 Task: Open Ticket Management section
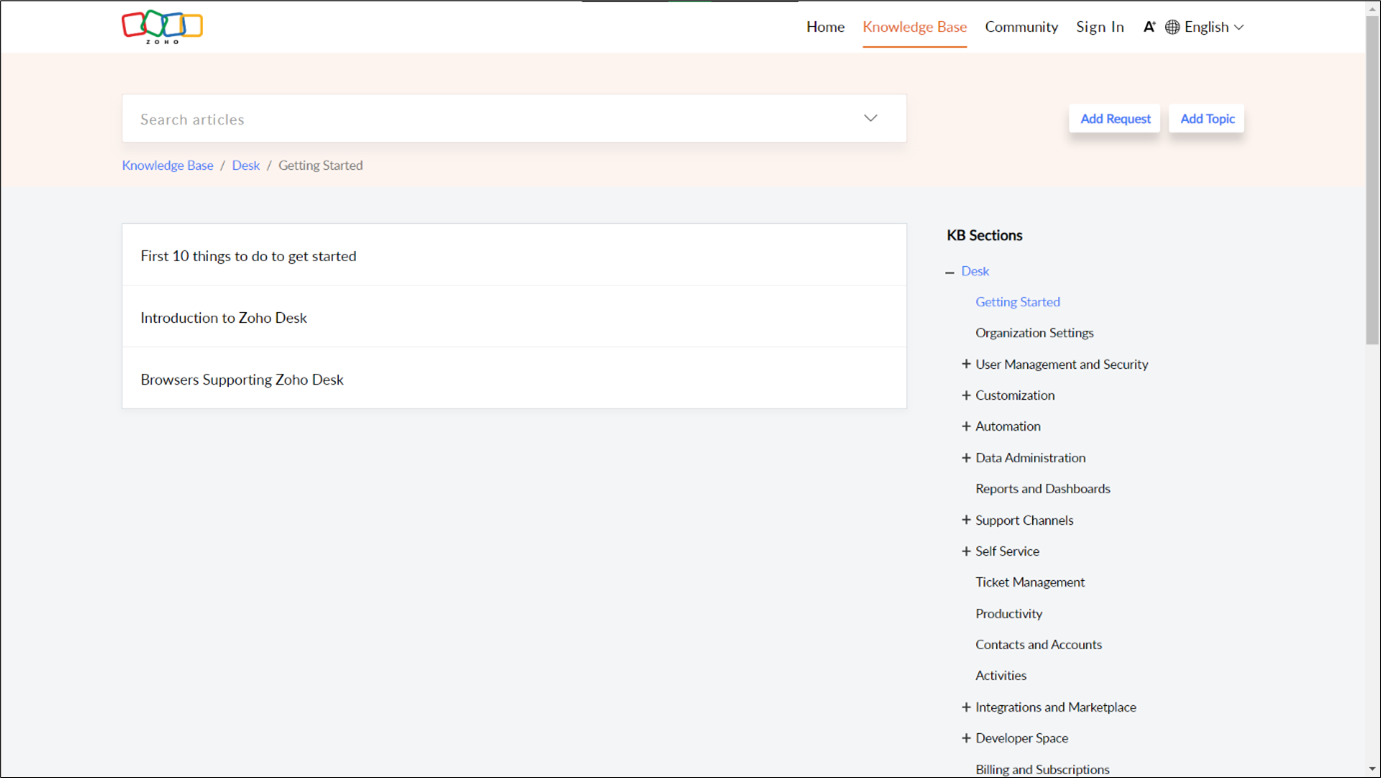(x=1030, y=582)
